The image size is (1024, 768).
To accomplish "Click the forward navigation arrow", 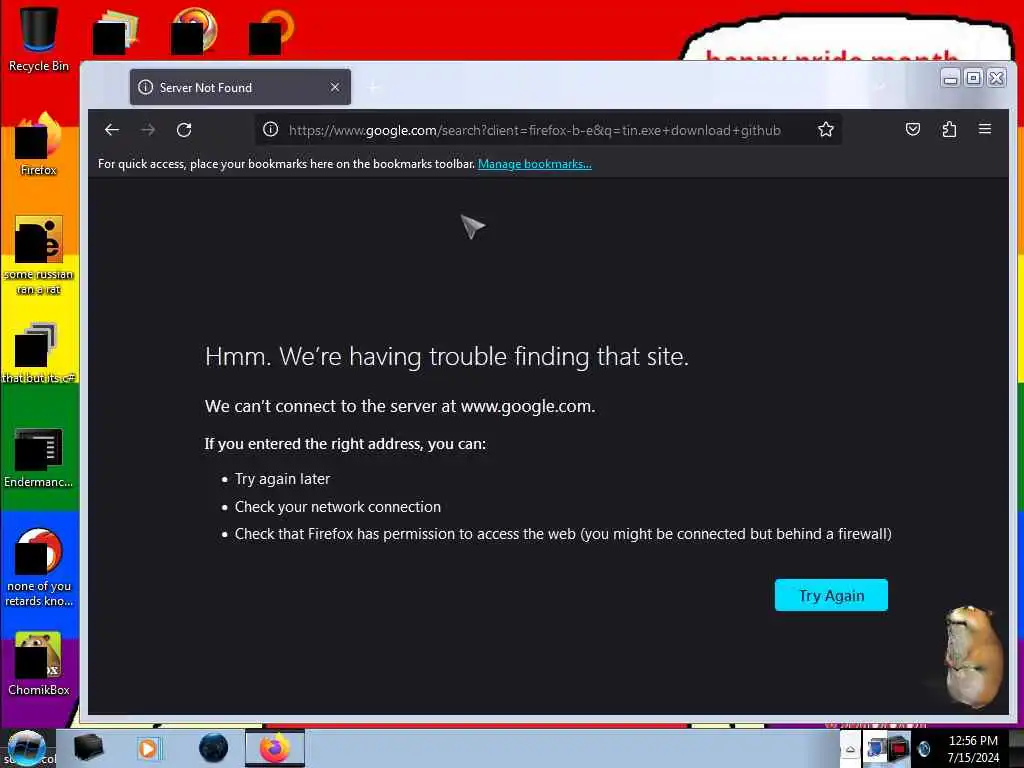I will pos(148,130).
